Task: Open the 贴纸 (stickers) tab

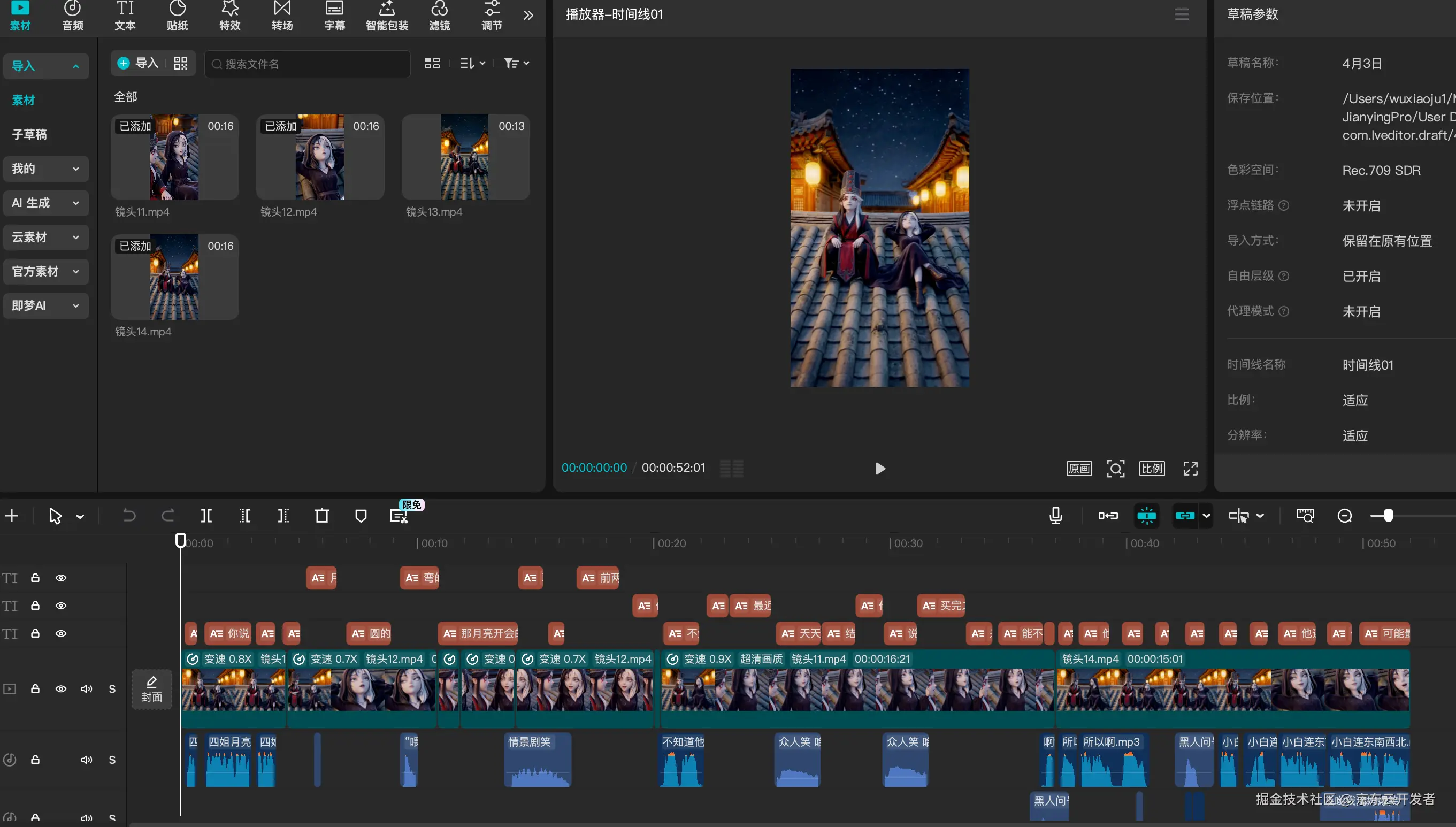Action: pos(177,16)
